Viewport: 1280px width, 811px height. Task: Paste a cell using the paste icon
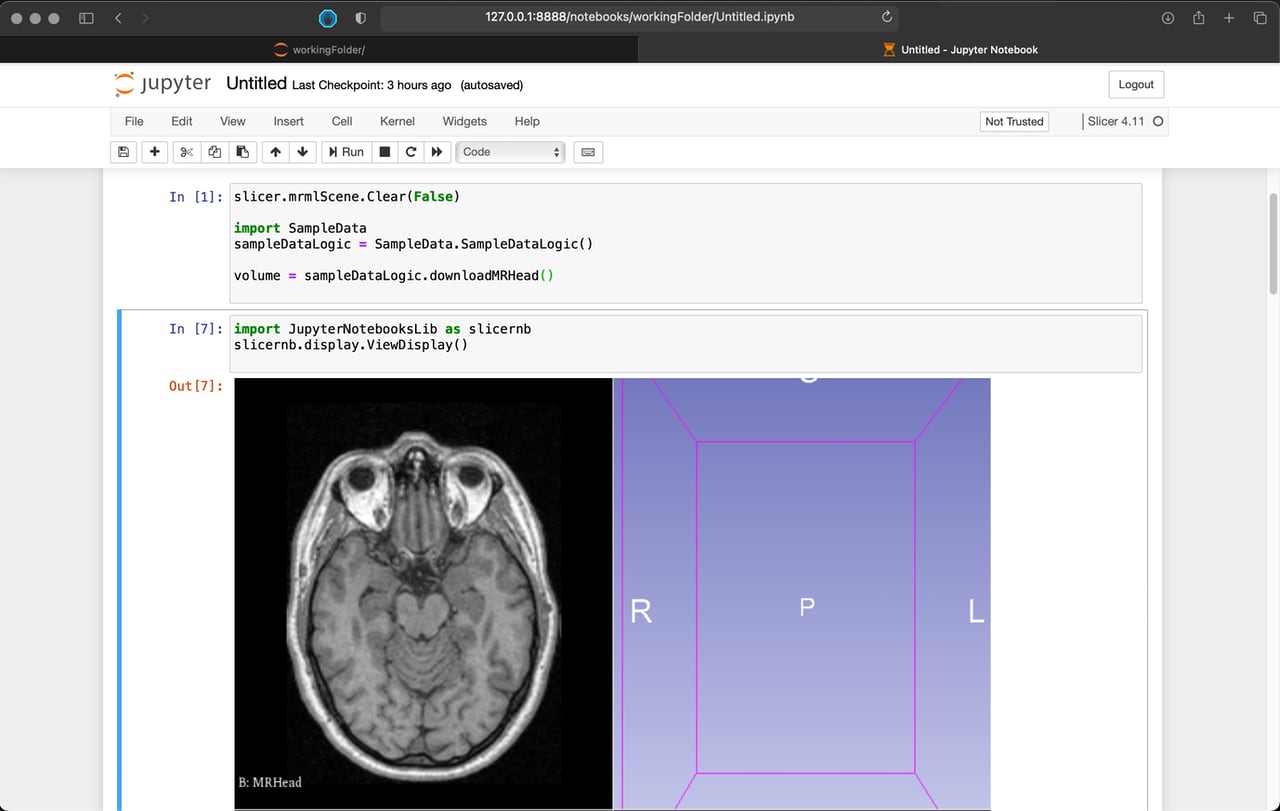[x=242, y=151]
